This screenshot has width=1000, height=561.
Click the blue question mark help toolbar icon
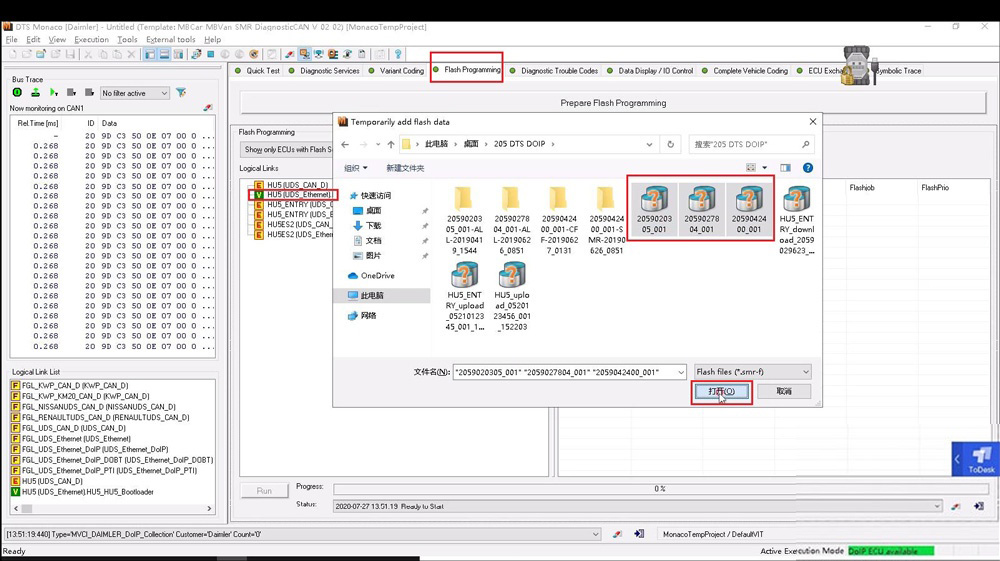point(398,54)
